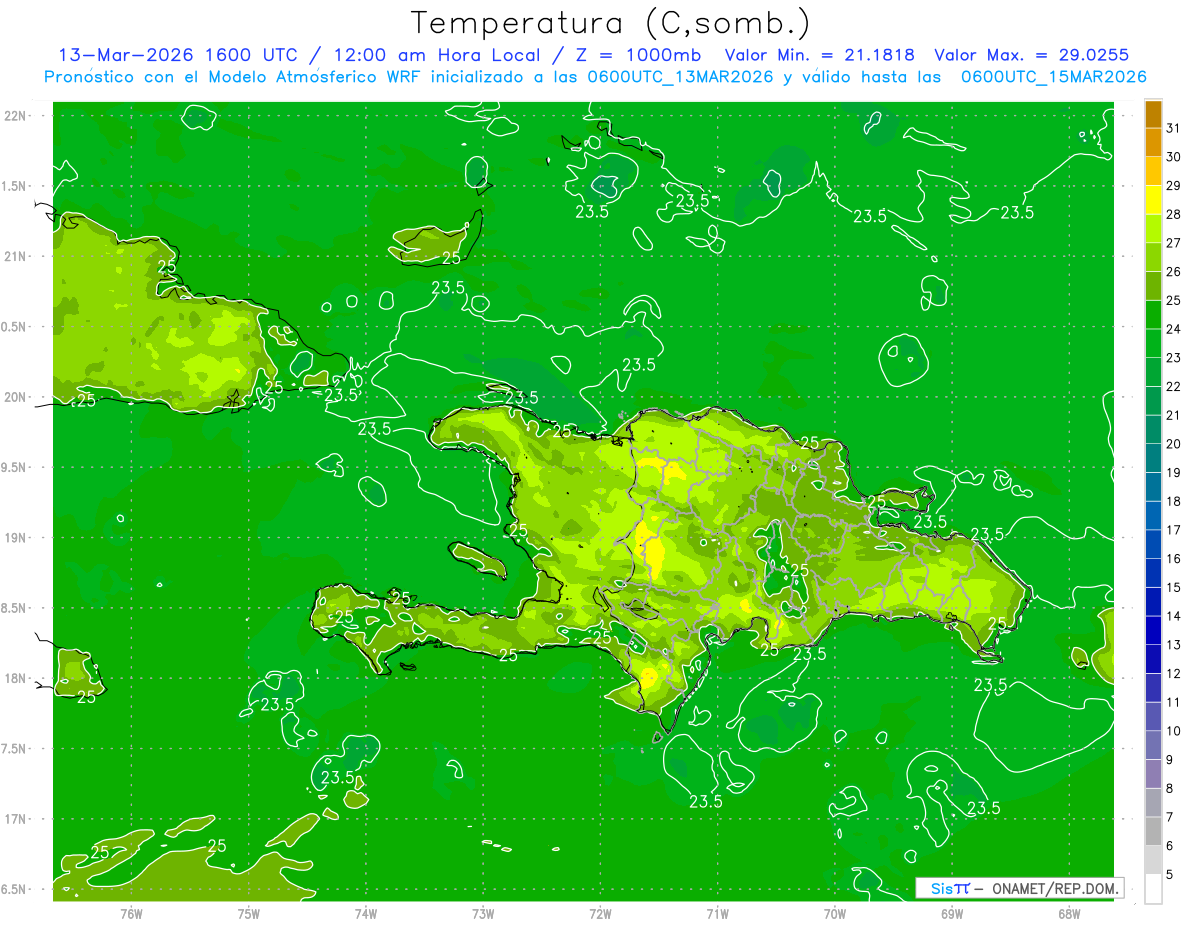Click the legend value '30'
The width and height of the screenshot is (1200, 927).
click(x=1174, y=157)
